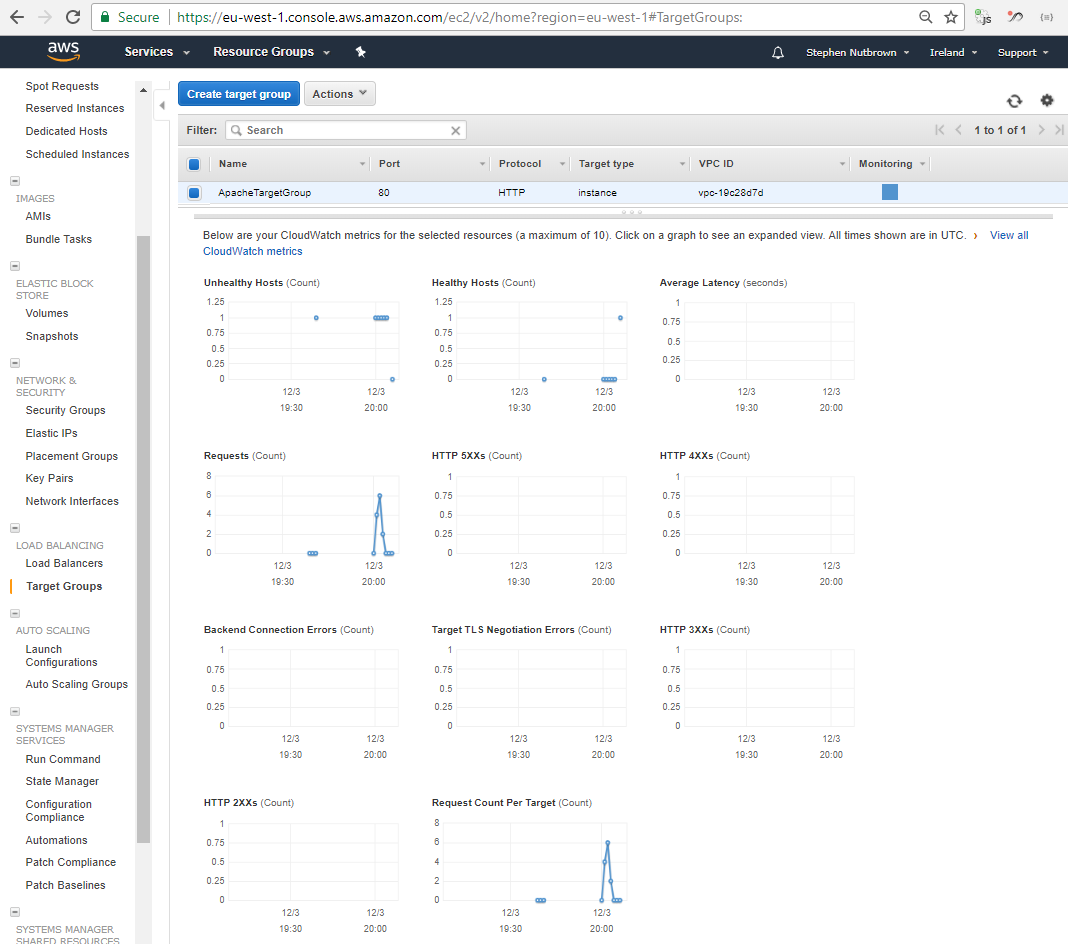Viewport: 1068px width, 944px height.
Task: Go to Target Groups in sidebar
Action: click(64, 586)
